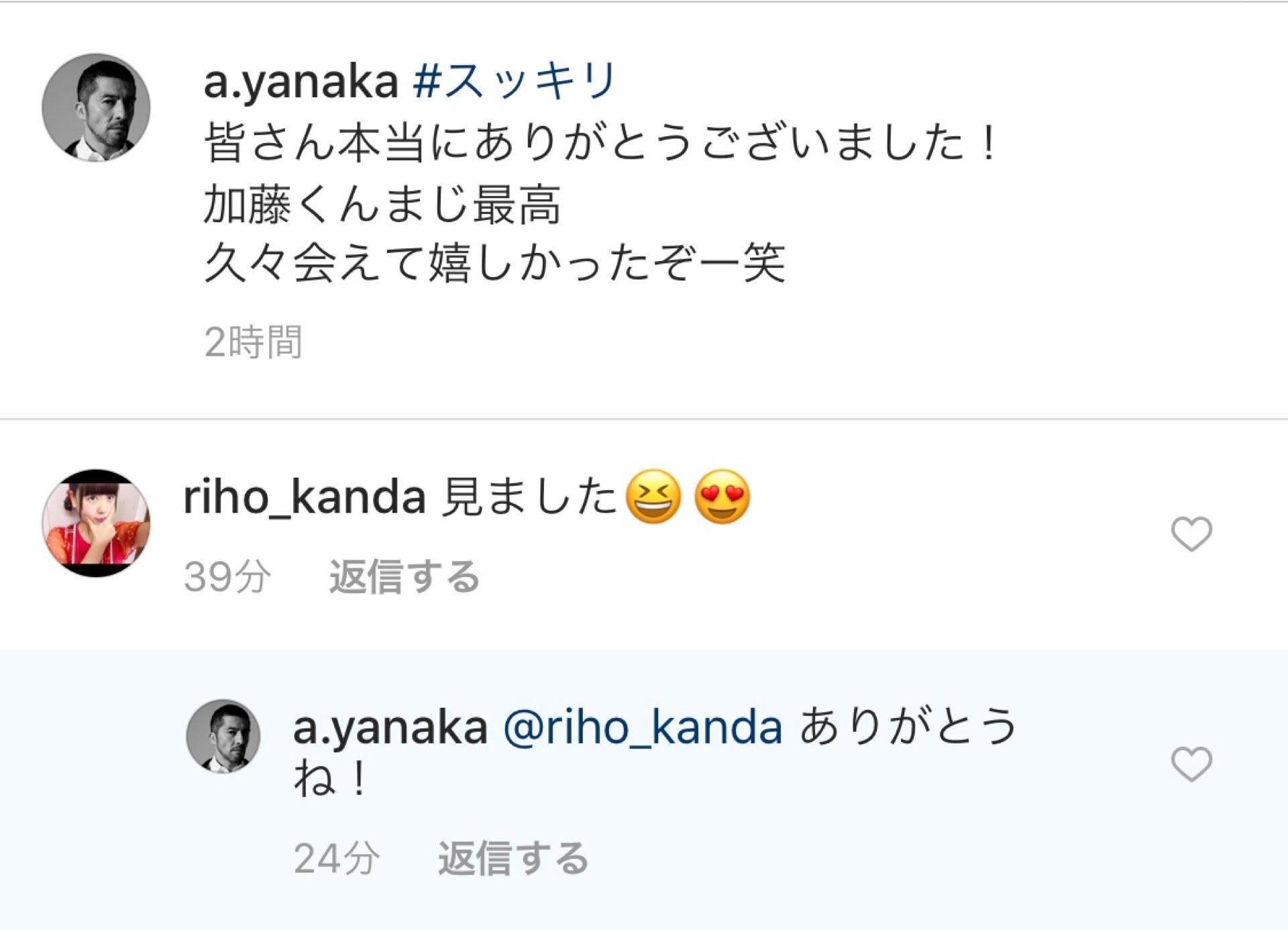Click the 24分 reply timestamp
Screen dimensions: 1288x930
[x=336, y=858]
